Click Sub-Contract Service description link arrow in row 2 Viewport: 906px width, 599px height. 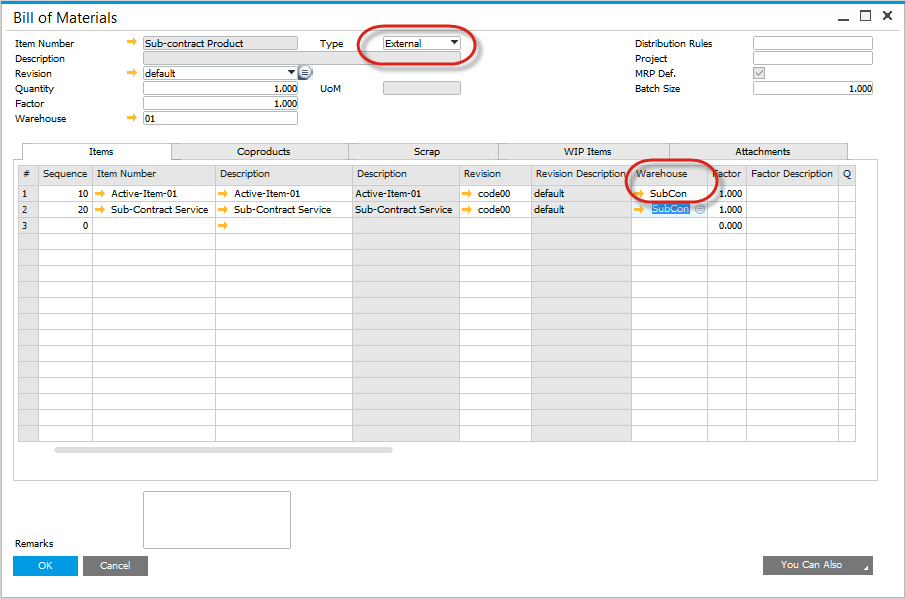[x=223, y=210]
